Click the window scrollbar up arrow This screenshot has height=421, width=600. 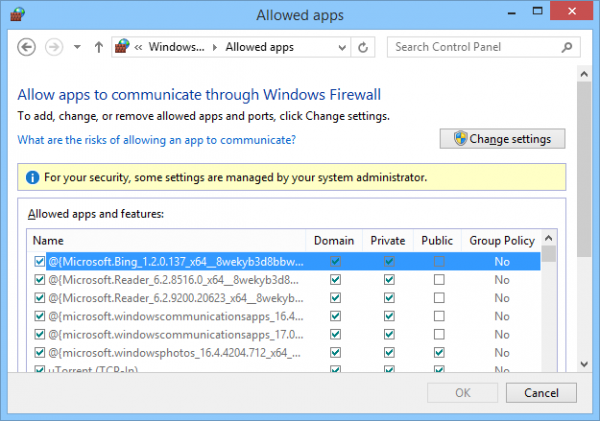point(584,74)
